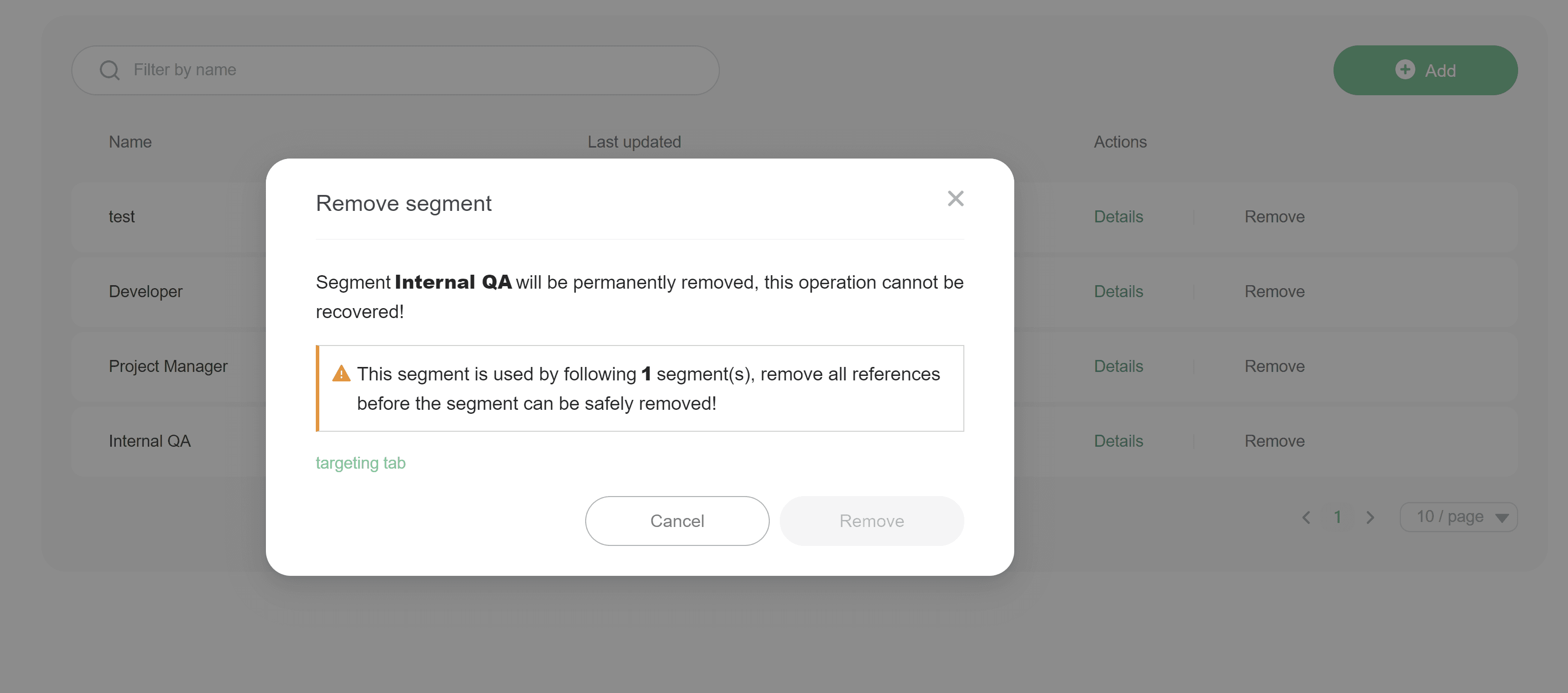Open Details for Developer segment
1568x693 pixels.
tap(1118, 292)
